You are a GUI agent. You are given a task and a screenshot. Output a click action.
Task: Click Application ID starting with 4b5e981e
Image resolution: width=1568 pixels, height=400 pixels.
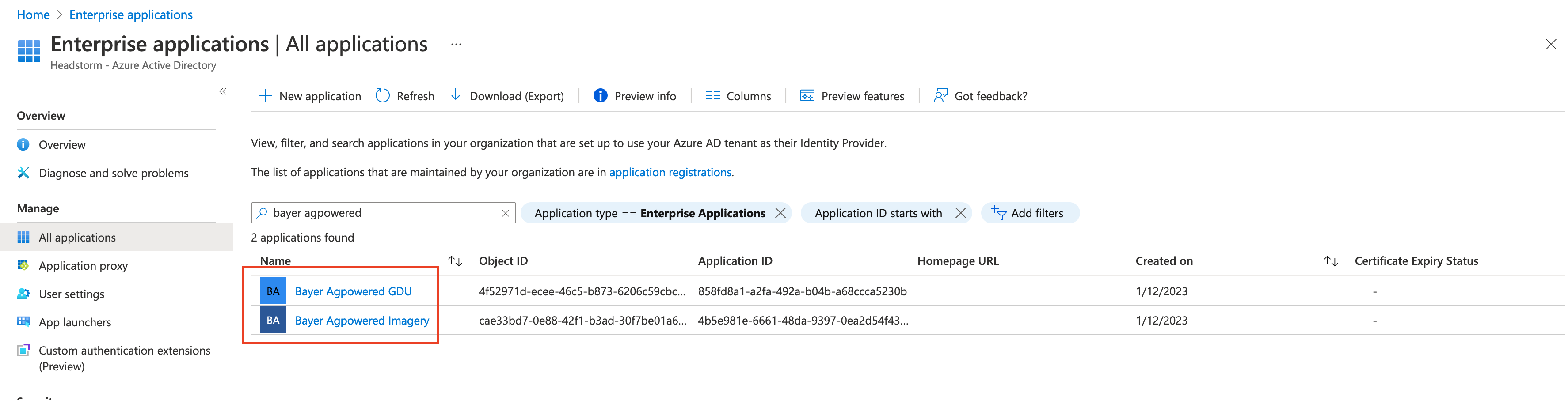pos(803,321)
